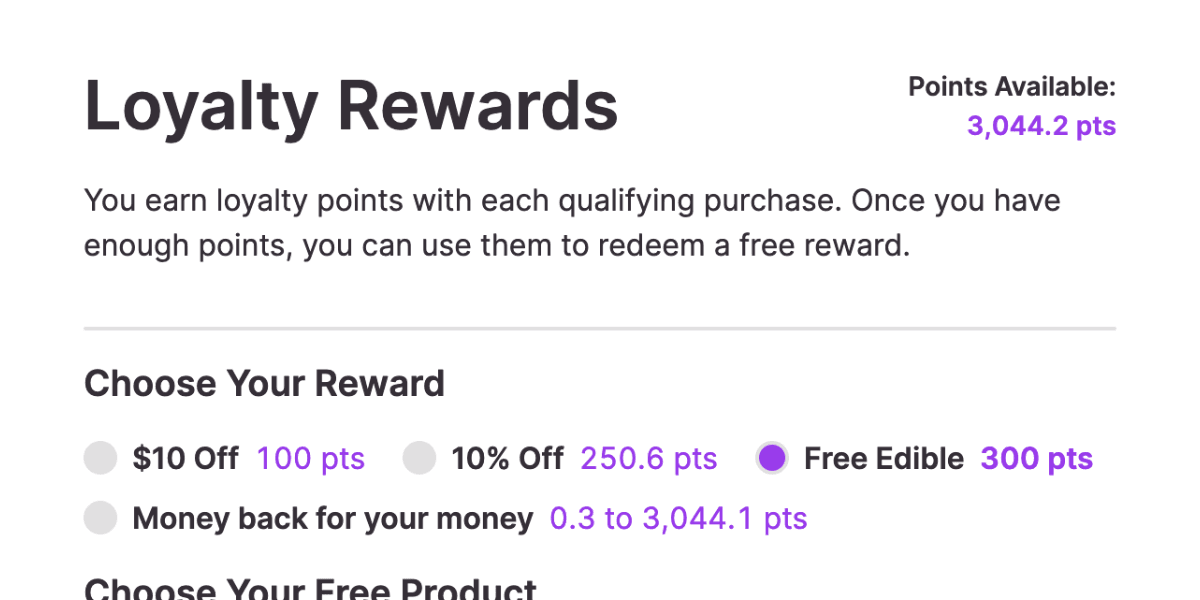Click the divider line below the description
Image resolution: width=1200 pixels, height=600 pixels.
point(600,327)
